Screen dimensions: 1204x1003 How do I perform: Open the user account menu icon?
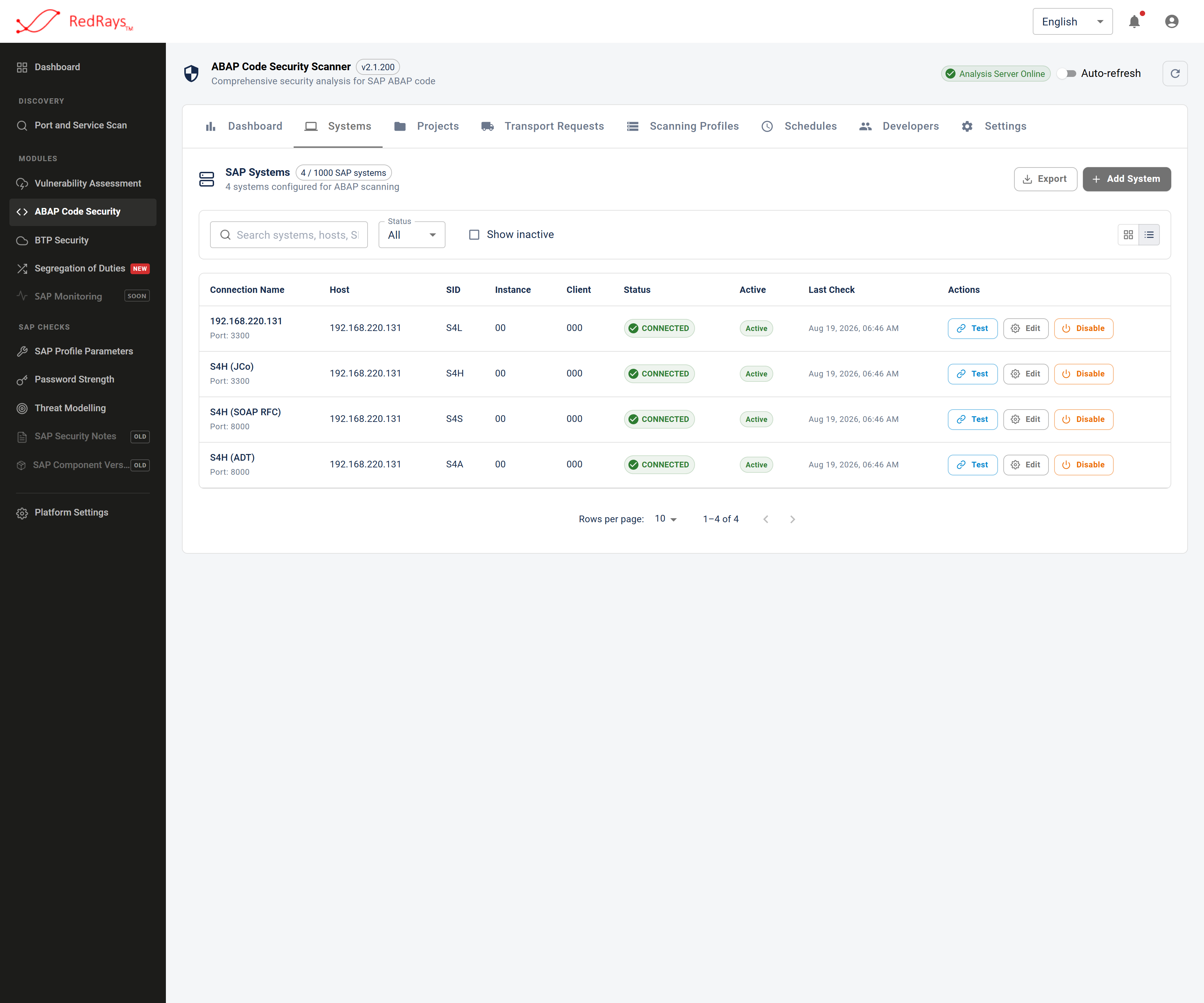pos(1171,22)
